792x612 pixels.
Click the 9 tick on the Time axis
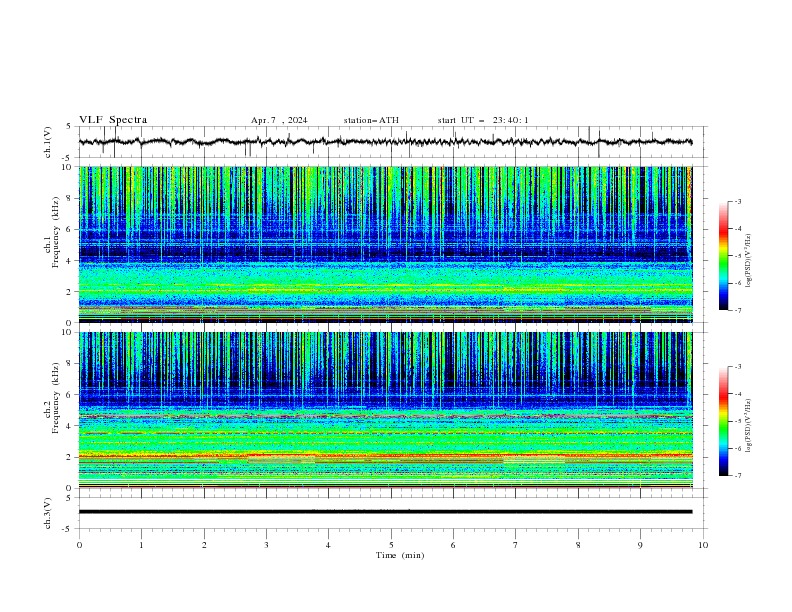(x=640, y=545)
